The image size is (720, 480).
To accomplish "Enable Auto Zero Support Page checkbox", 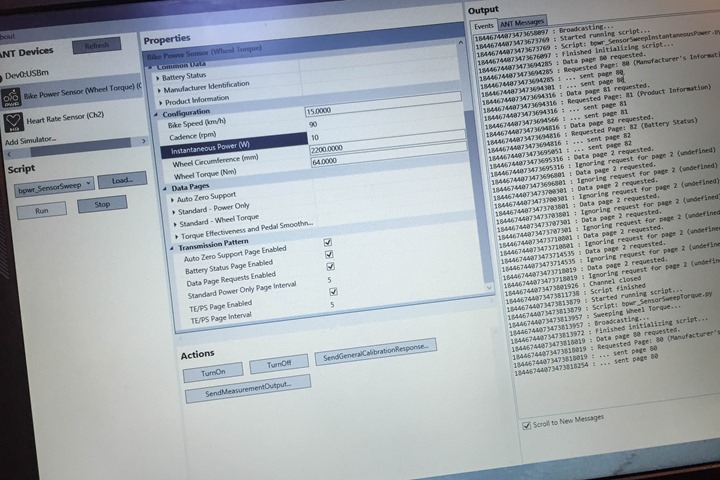I will (x=328, y=243).
